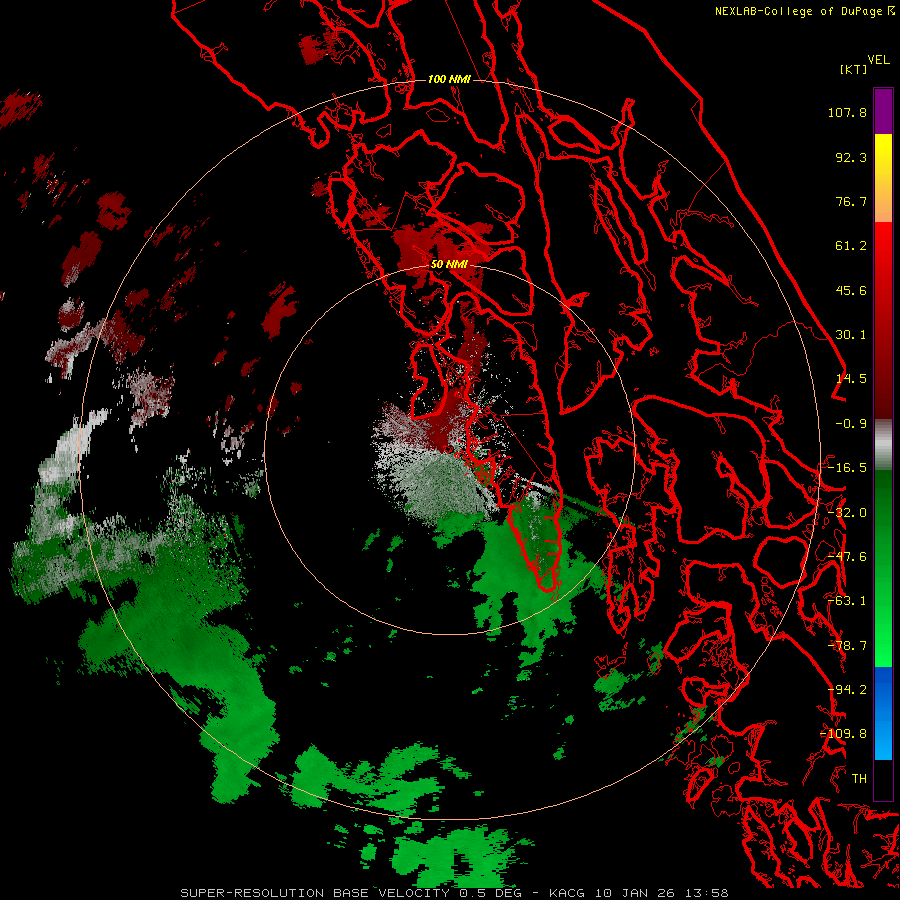Click the Super-Resolution Base Velocity caption
This screenshot has width=900, height=900.
(455, 893)
